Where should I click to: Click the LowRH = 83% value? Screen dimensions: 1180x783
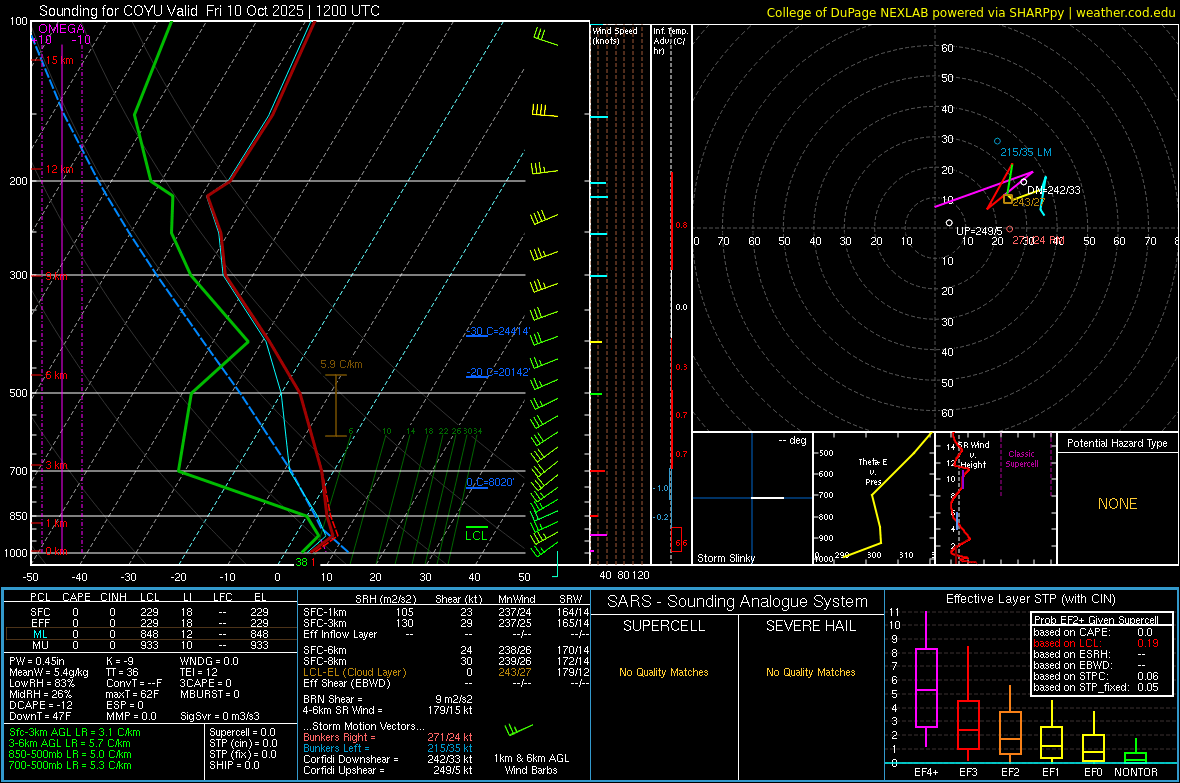pos(41,684)
